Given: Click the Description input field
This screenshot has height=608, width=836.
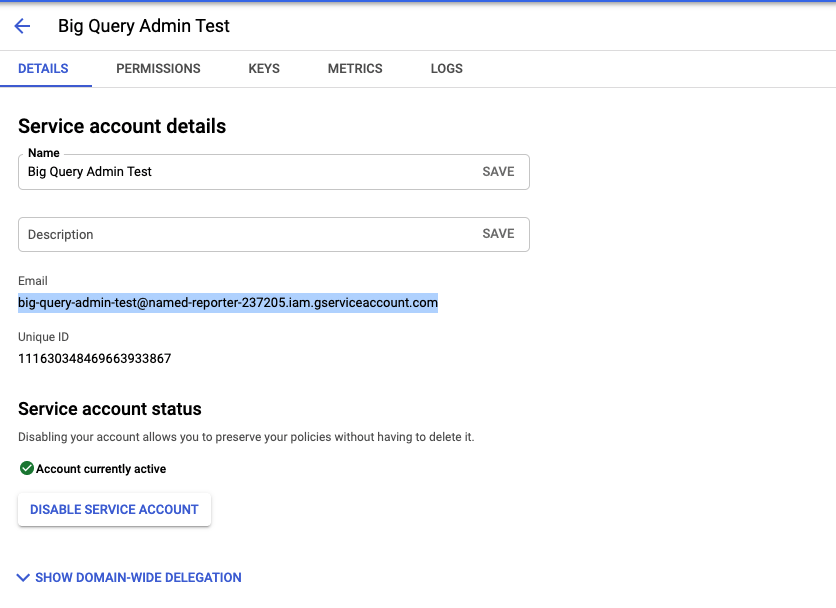Looking at the screenshot, I should [x=200, y=233].
